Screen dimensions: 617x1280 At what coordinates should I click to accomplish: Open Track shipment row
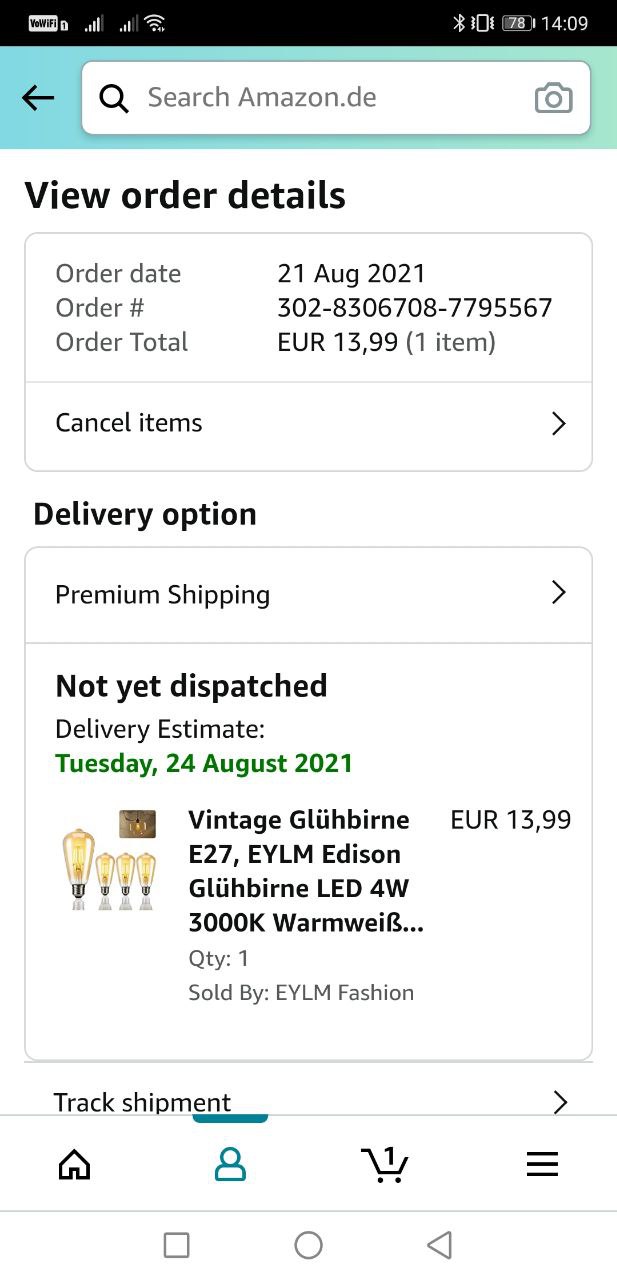click(x=142, y=1102)
